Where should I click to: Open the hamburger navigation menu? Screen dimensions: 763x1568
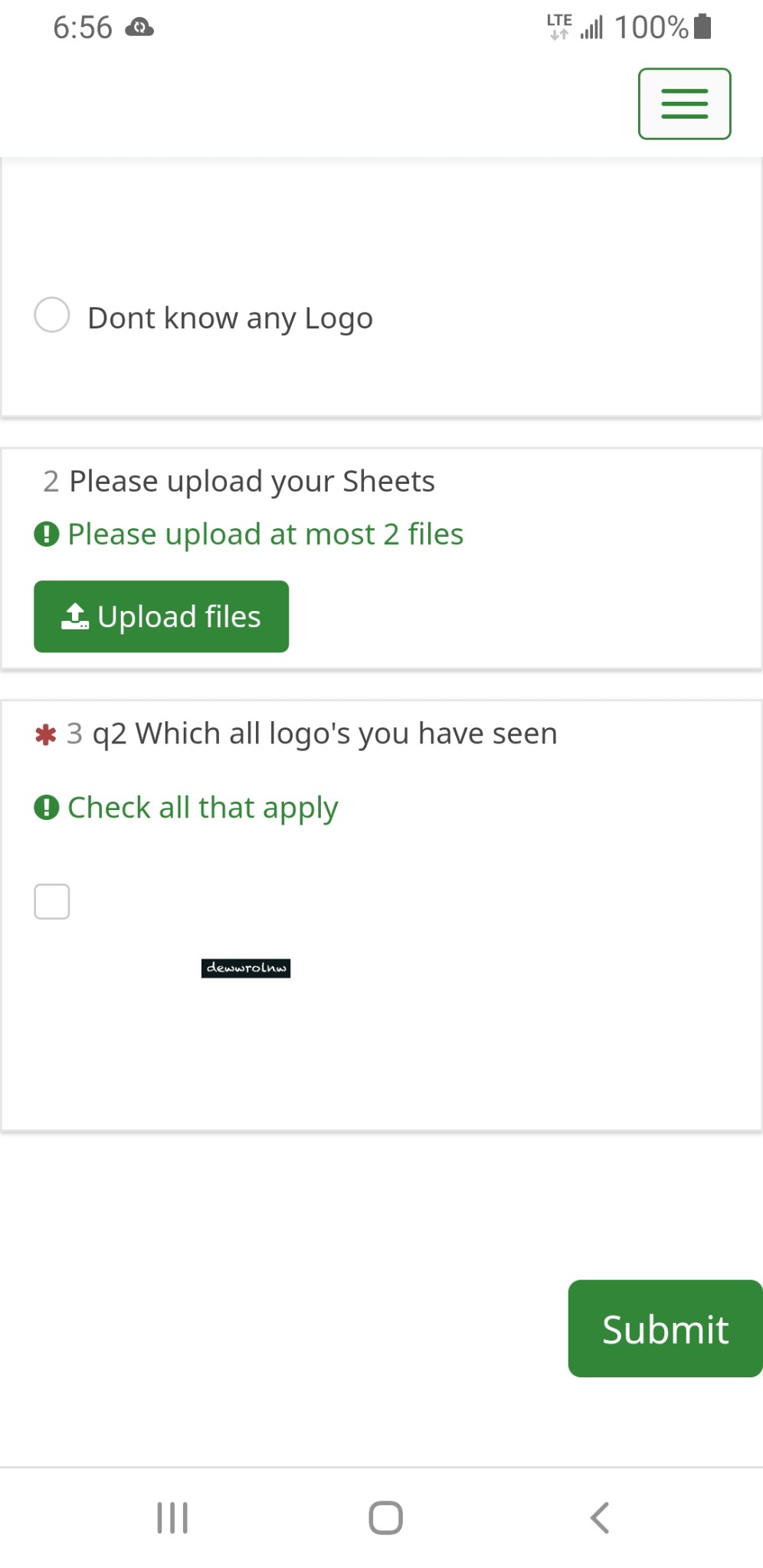click(684, 104)
